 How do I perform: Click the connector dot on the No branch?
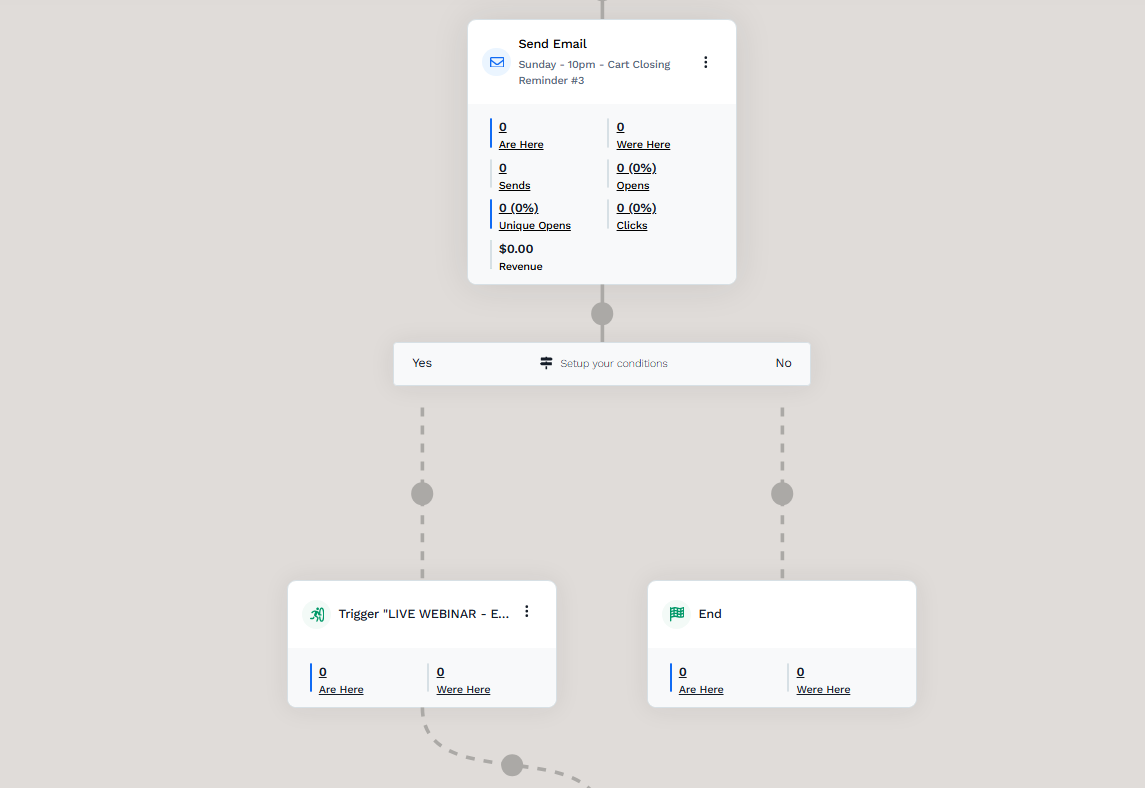tap(781, 492)
